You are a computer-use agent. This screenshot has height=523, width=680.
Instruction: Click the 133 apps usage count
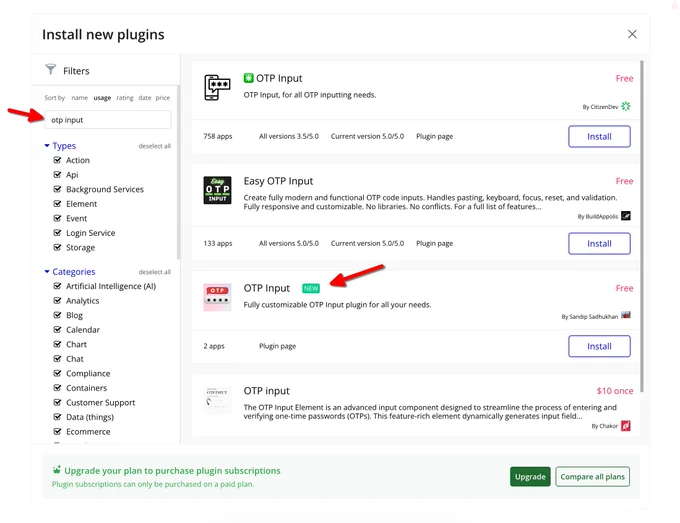[218, 243]
